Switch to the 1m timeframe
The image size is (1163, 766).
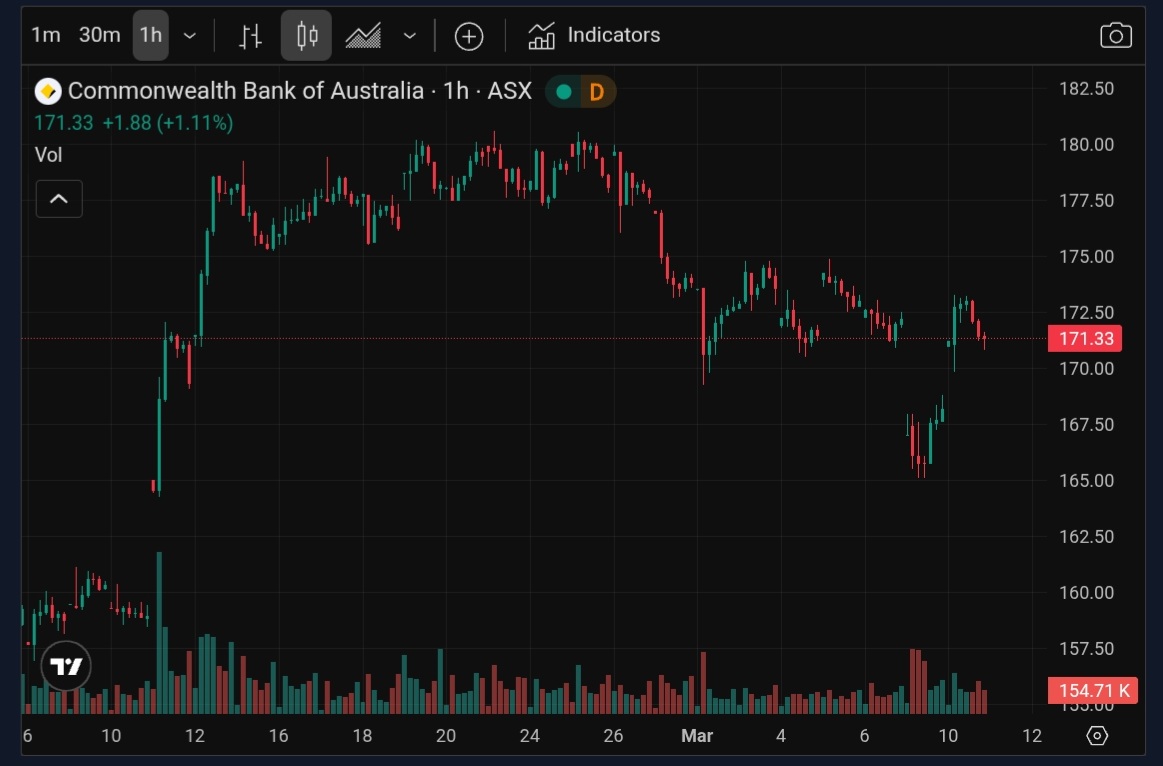pos(46,35)
